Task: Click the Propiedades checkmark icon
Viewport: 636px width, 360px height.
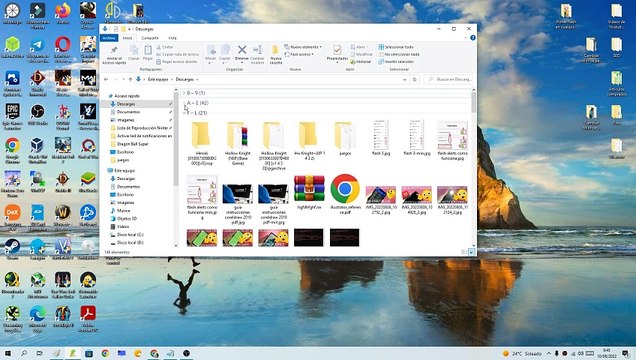Action: tap(337, 50)
